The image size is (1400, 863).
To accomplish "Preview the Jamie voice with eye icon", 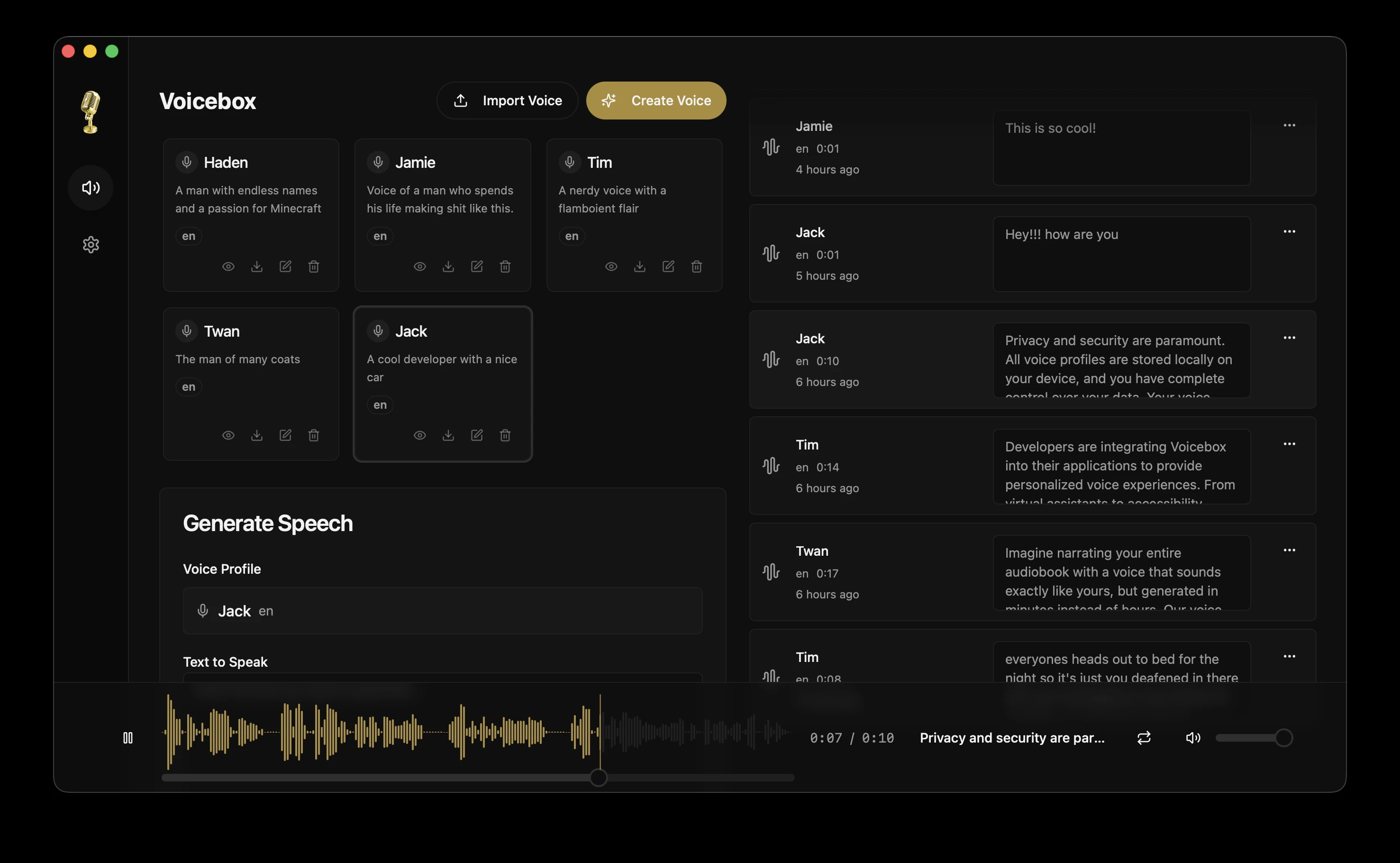I will (x=420, y=267).
